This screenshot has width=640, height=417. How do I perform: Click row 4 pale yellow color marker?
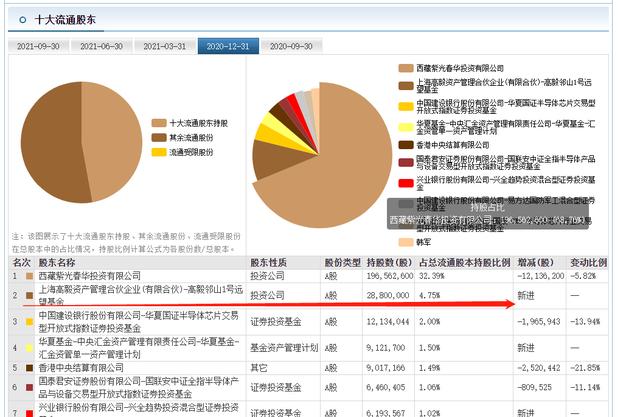29,348
